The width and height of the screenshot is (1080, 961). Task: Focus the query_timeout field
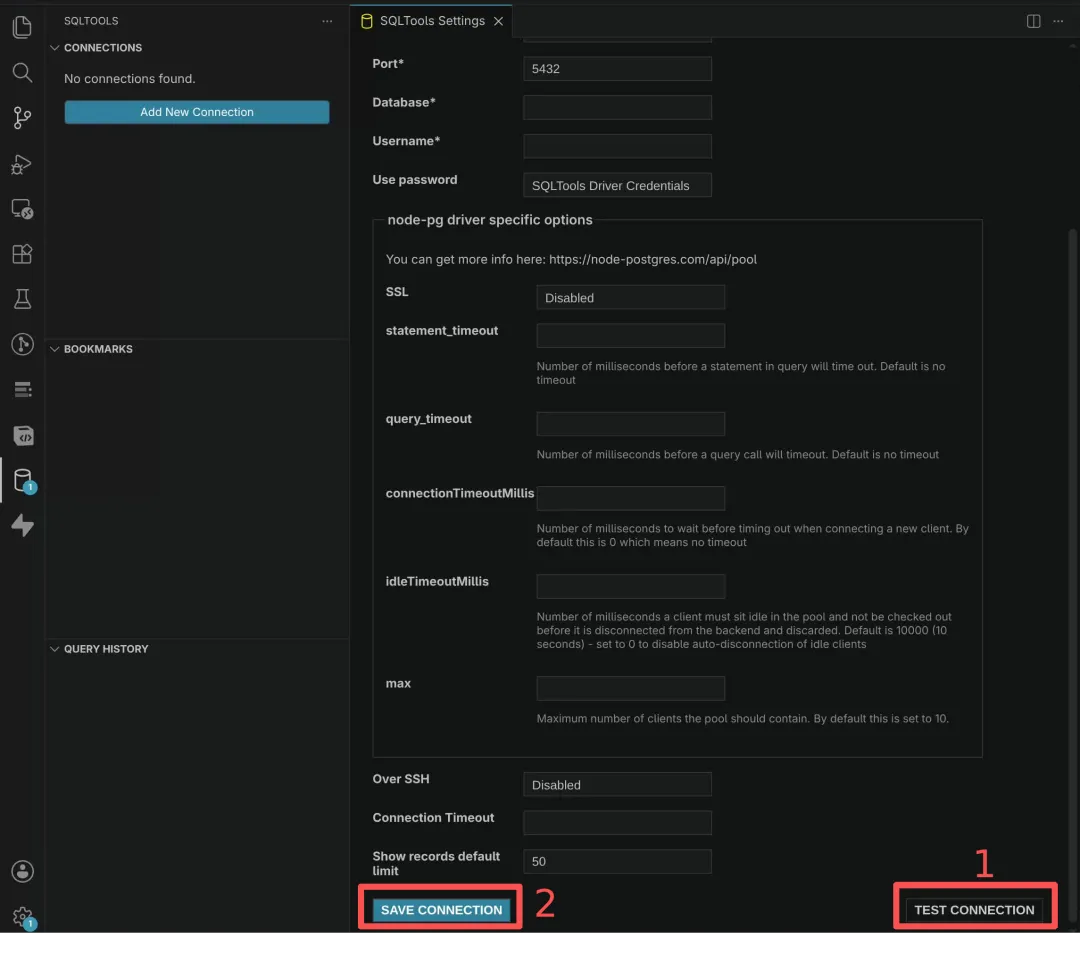click(630, 424)
